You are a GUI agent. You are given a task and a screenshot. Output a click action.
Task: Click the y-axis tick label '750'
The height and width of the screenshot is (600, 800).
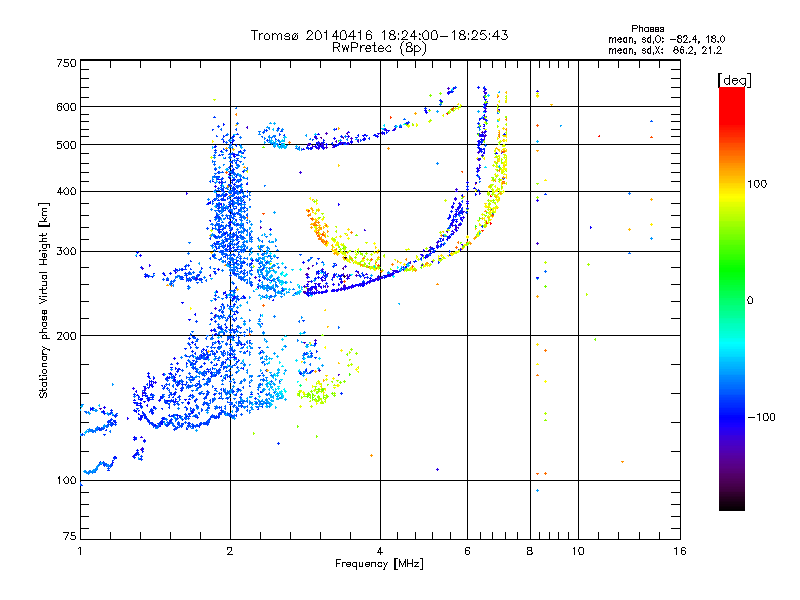66,63
